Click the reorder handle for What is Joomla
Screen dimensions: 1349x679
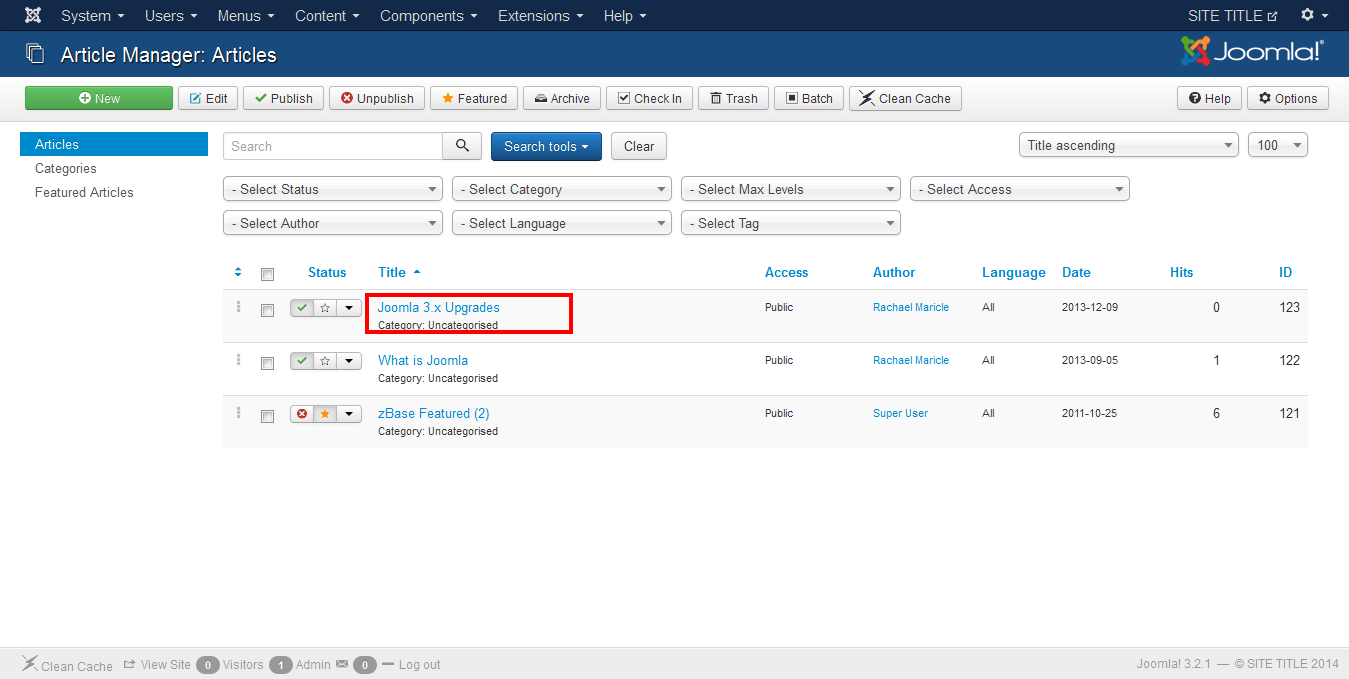coord(238,359)
